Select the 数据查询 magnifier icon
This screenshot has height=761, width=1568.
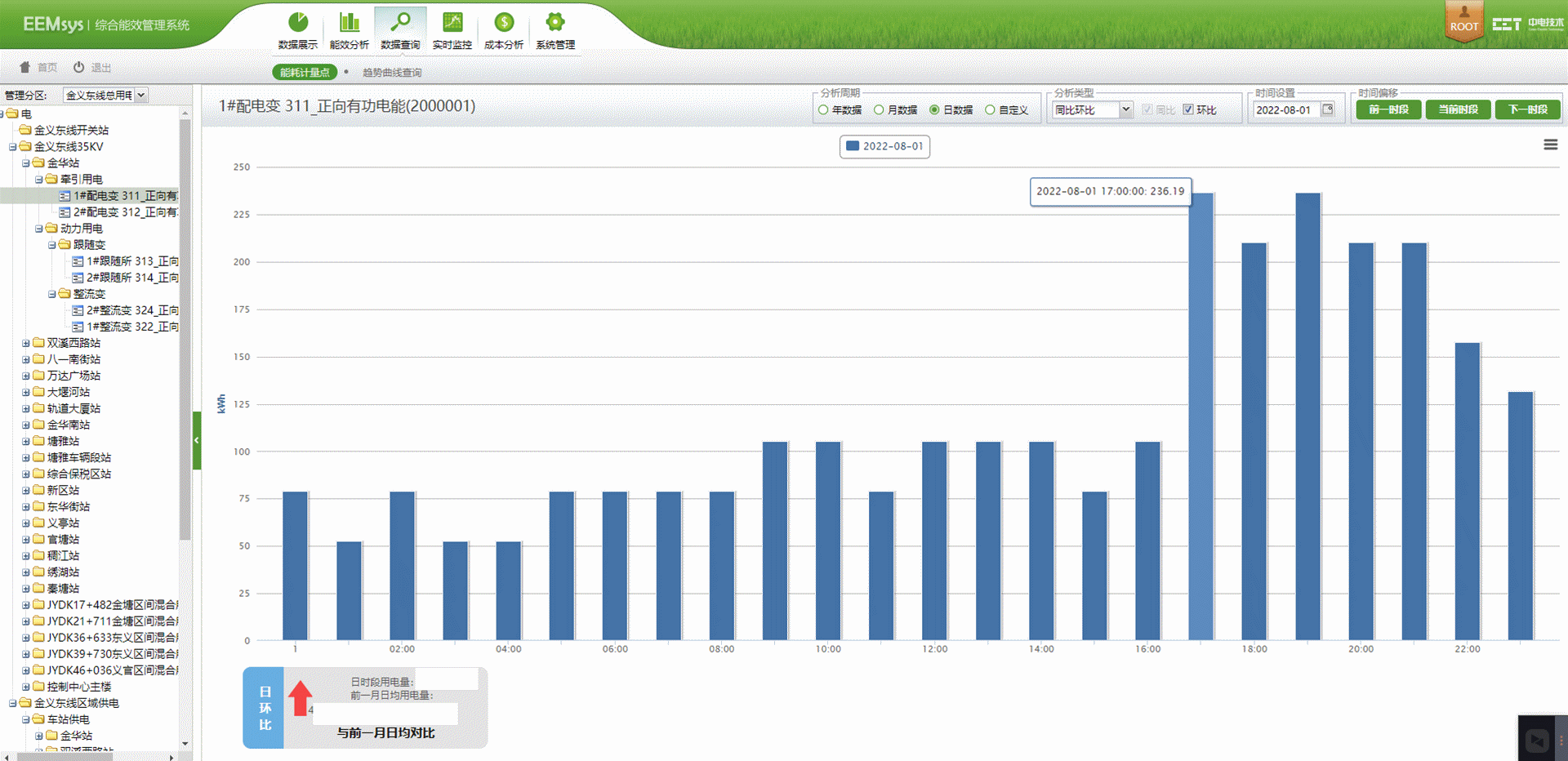click(x=400, y=22)
